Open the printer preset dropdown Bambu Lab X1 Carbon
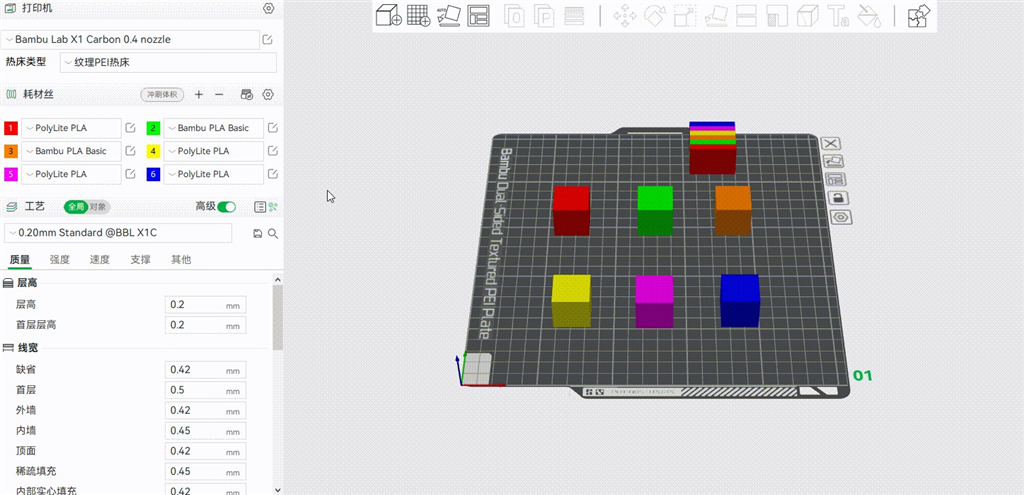The width and height of the screenshot is (1024, 495). 130,40
